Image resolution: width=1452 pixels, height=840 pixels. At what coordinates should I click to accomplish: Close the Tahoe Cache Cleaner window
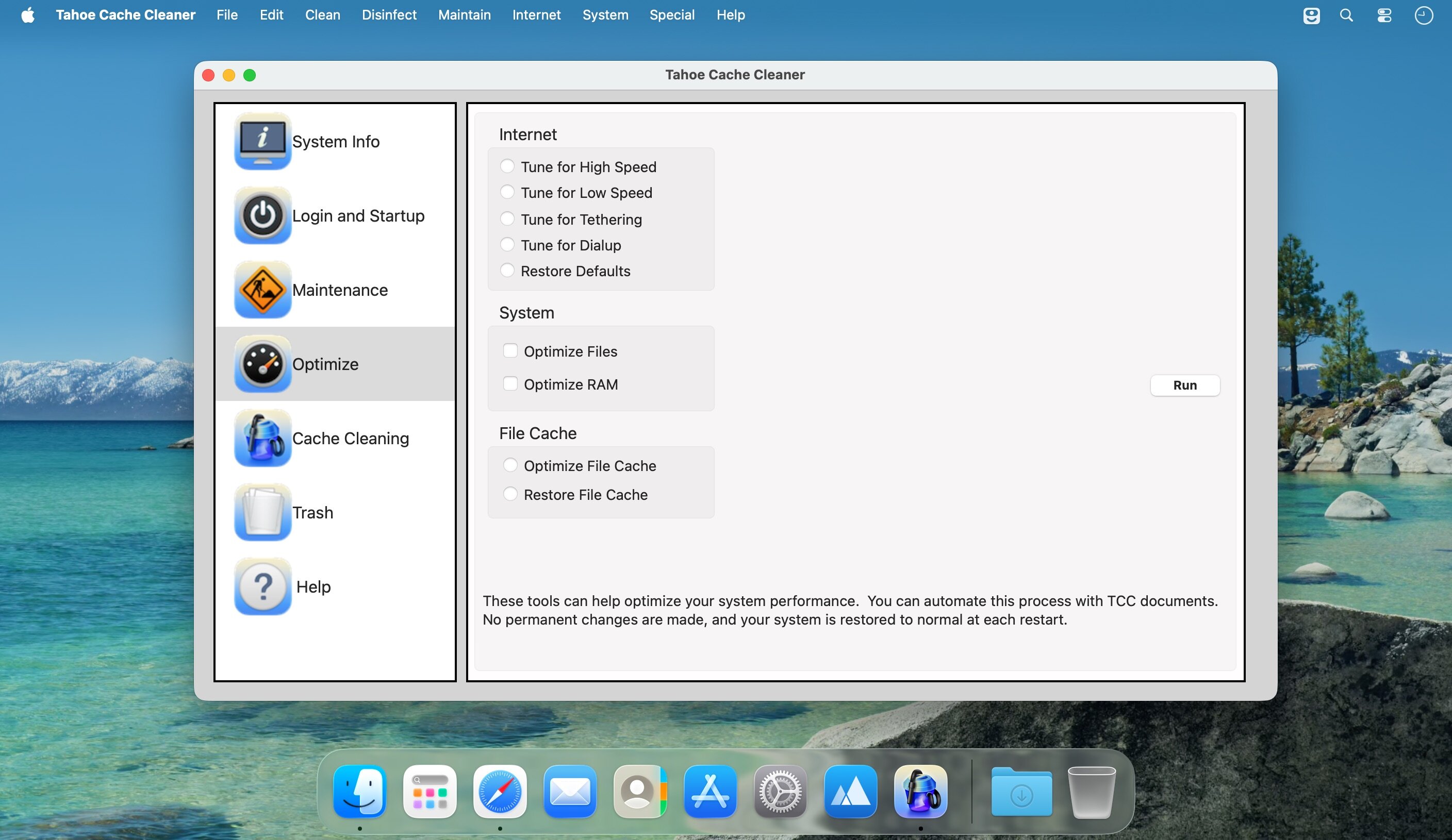click(x=209, y=75)
